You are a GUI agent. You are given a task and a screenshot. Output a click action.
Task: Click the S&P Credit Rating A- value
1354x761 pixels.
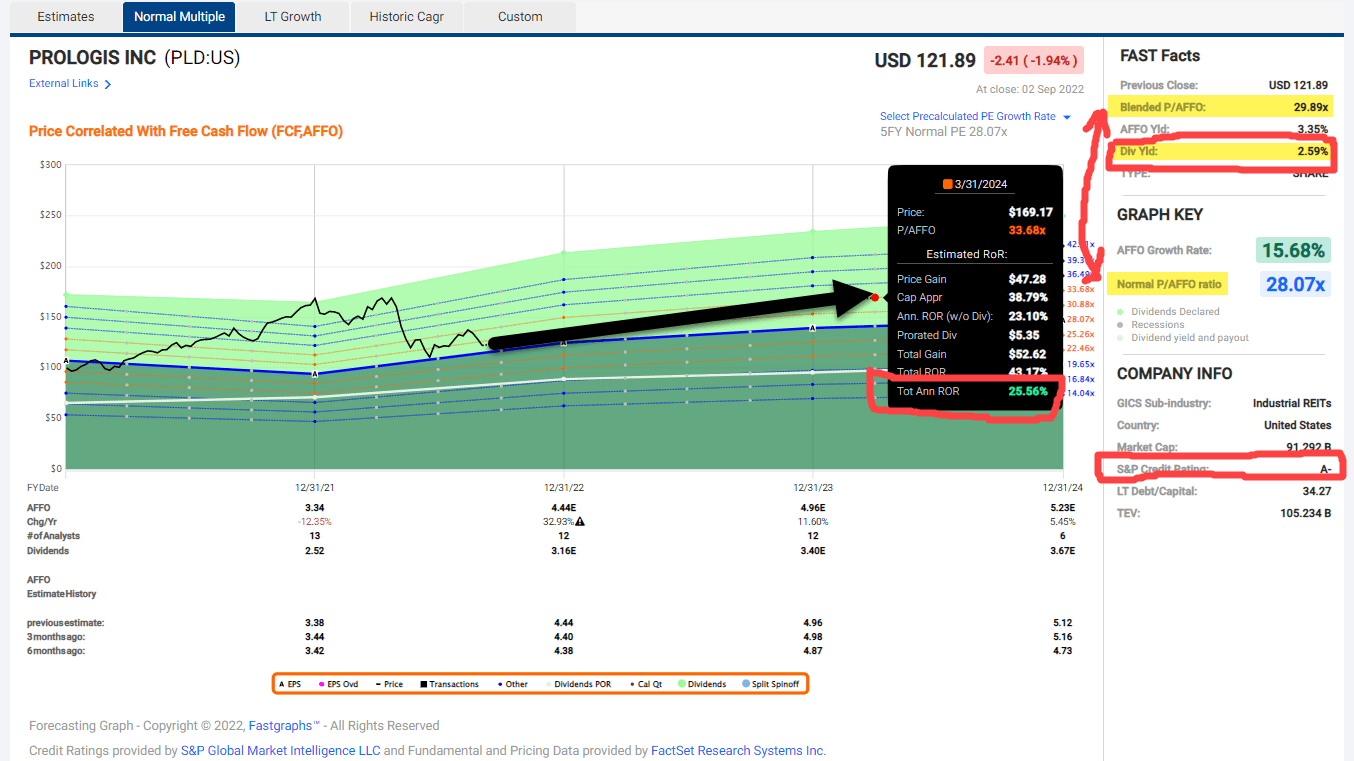coord(1325,469)
